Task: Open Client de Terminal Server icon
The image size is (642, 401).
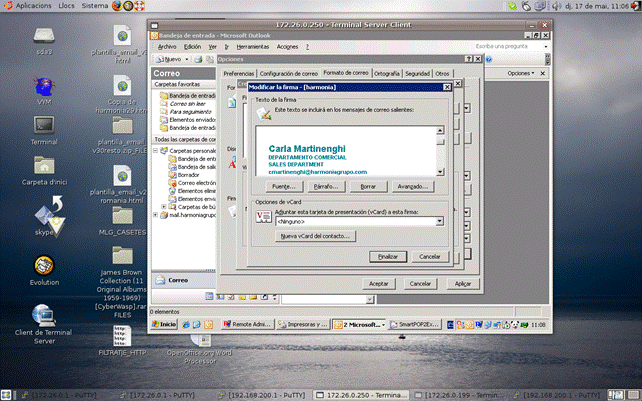Action: 44,318
